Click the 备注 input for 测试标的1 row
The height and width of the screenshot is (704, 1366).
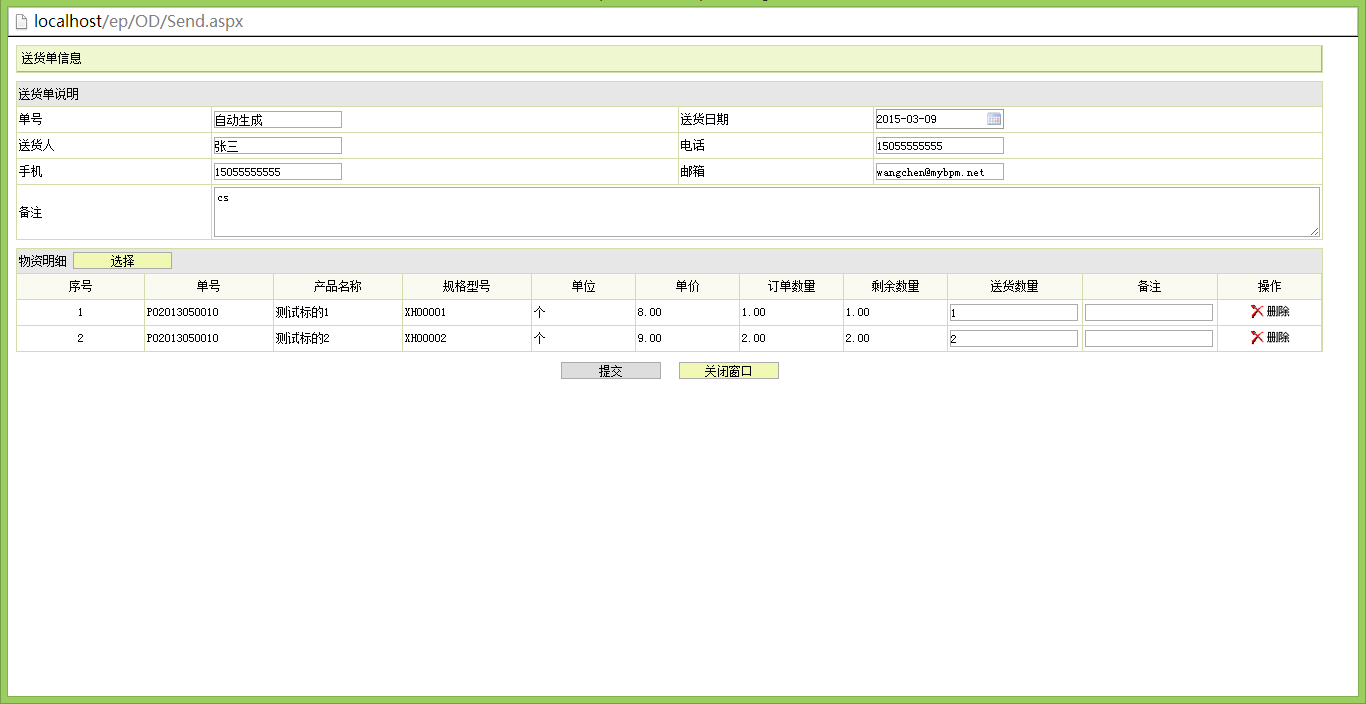pos(1148,313)
